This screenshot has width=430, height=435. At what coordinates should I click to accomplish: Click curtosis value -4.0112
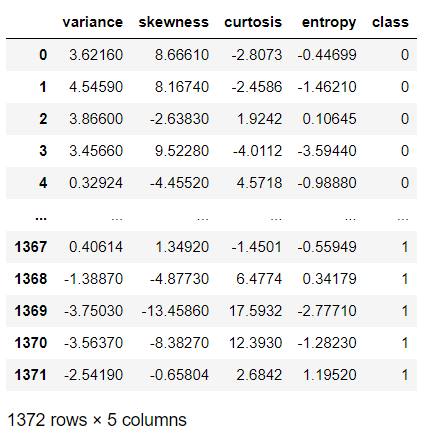click(257, 151)
